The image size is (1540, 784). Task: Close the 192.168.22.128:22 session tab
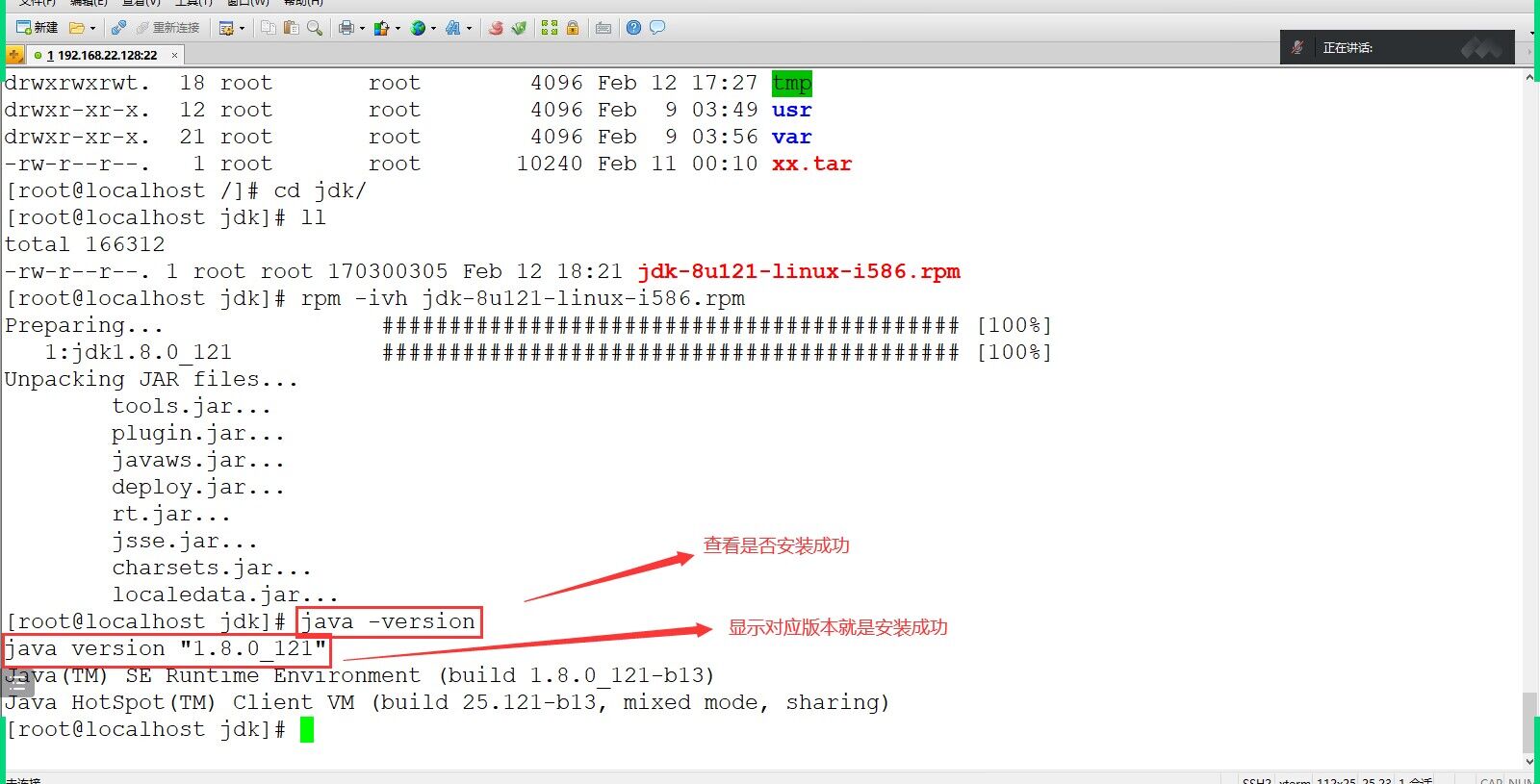tap(174, 56)
